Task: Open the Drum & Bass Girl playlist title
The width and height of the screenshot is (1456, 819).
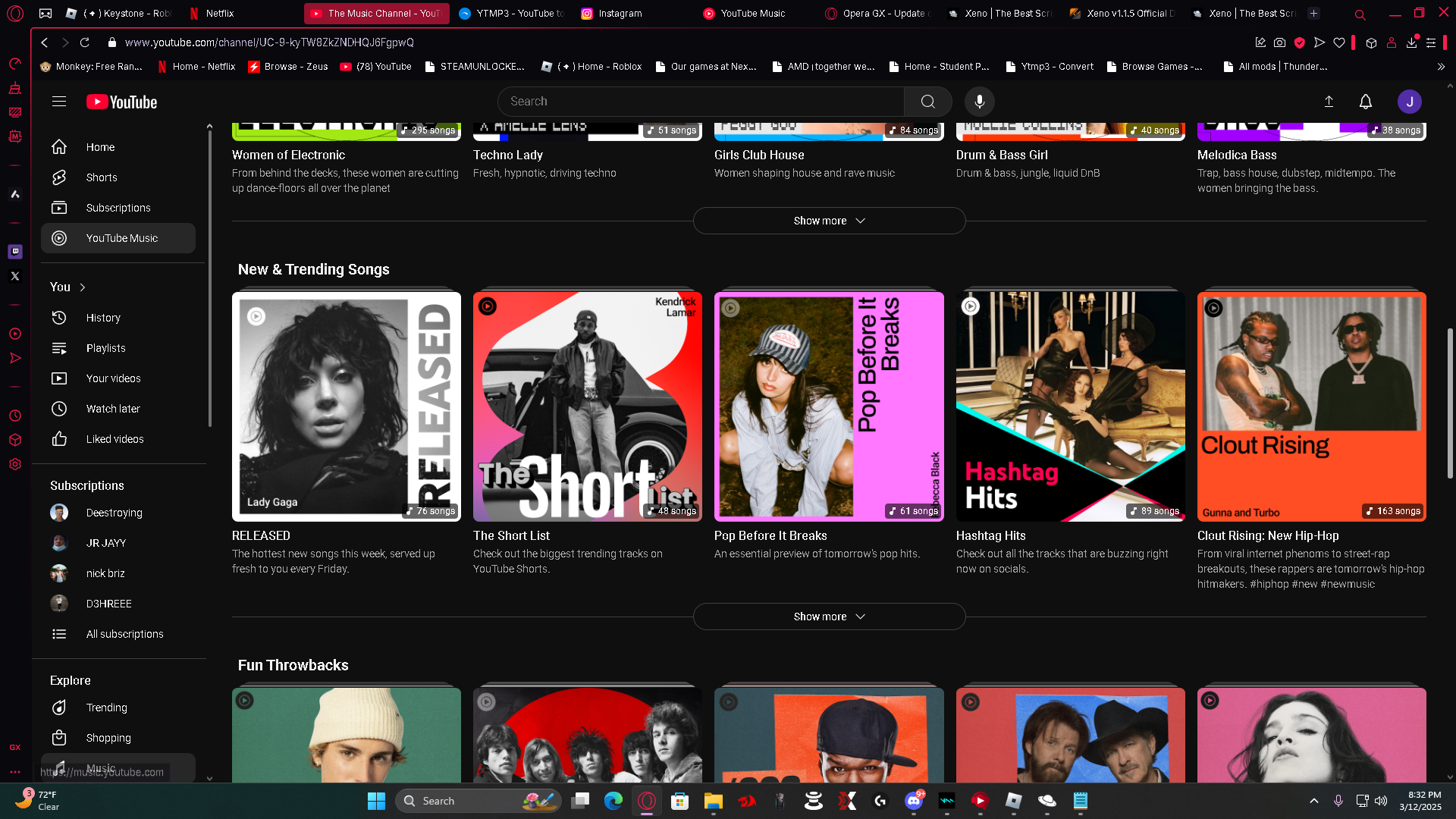Action: coord(1002,155)
